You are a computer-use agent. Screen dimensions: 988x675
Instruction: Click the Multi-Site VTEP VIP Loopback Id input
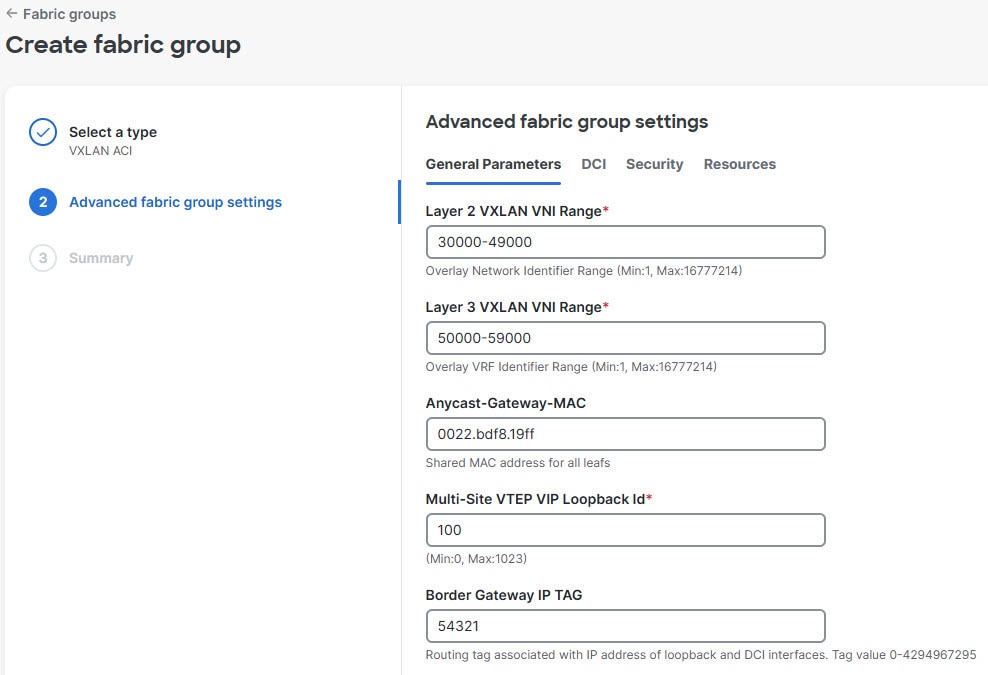pos(625,530)
